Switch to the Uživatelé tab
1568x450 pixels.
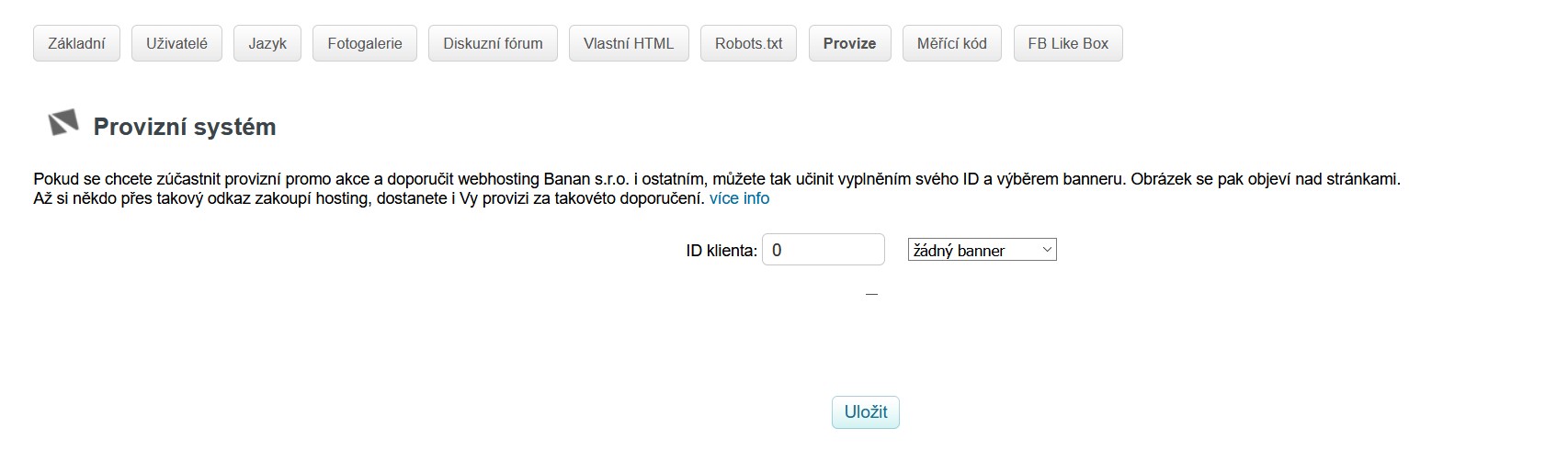(x=176, y=43)
